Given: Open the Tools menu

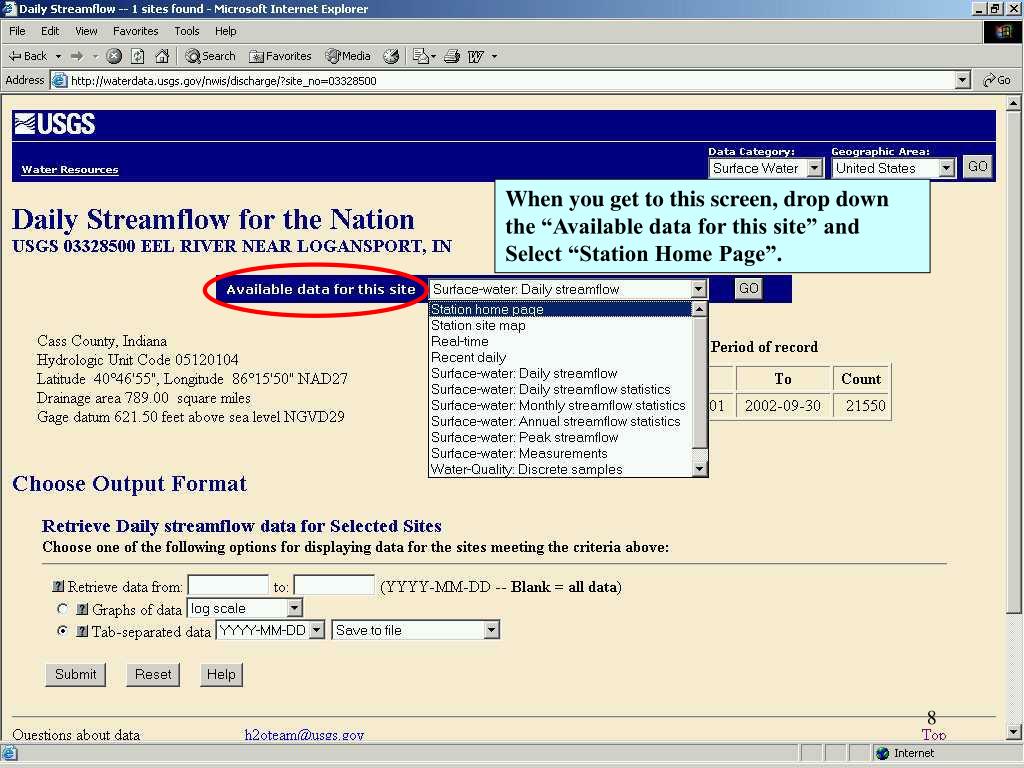Looking at the screenshot, I should [x=186, y=31].
